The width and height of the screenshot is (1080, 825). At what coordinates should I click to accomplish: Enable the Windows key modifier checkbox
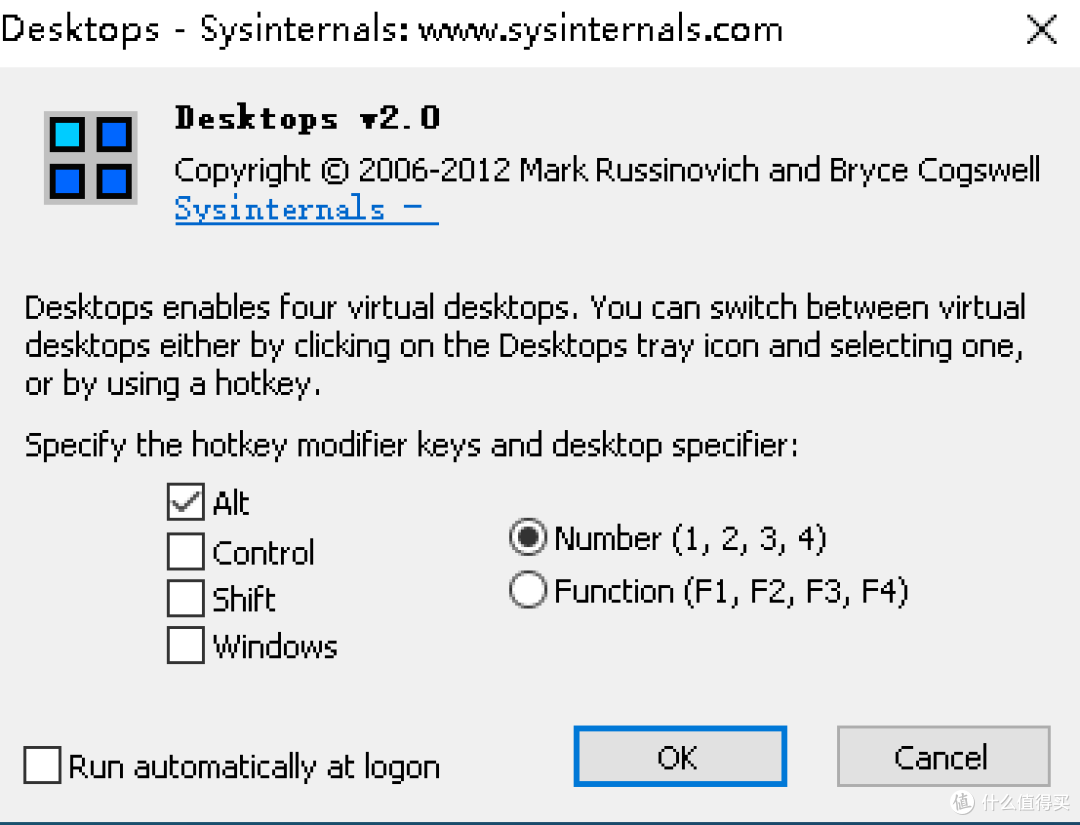(186, 646)
